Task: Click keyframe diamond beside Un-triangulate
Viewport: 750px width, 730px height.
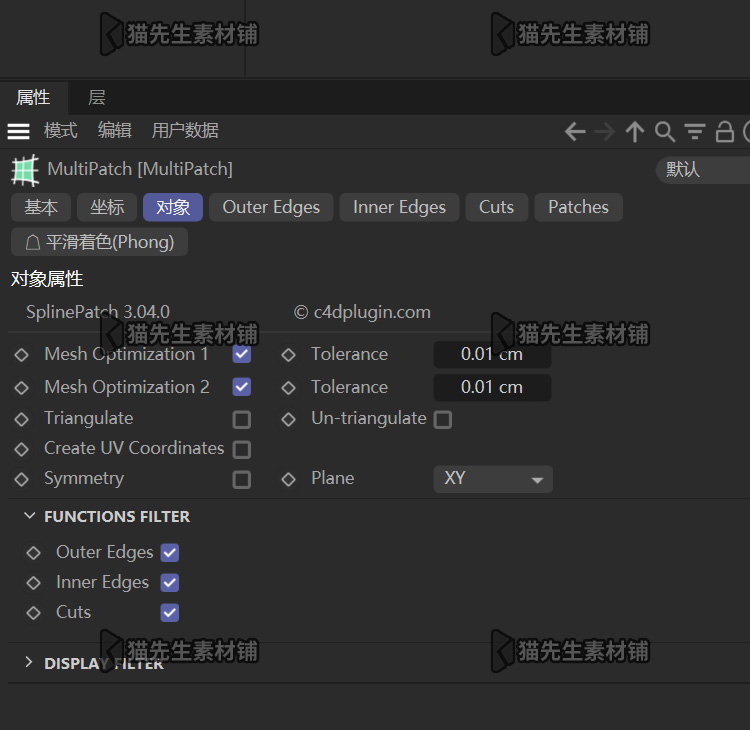Action: (288, 419)
